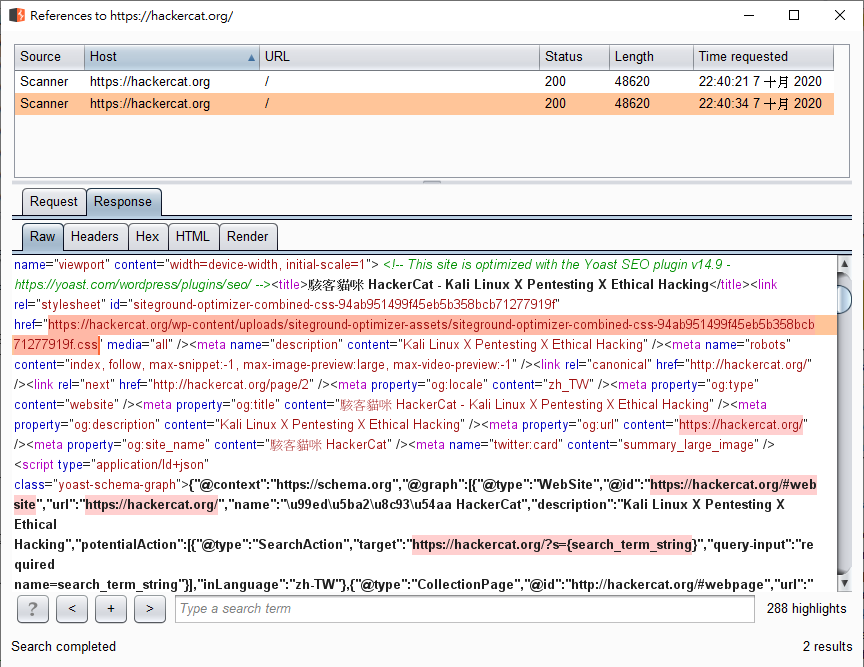
Task: Close the References window
Action: coord(840,15)
